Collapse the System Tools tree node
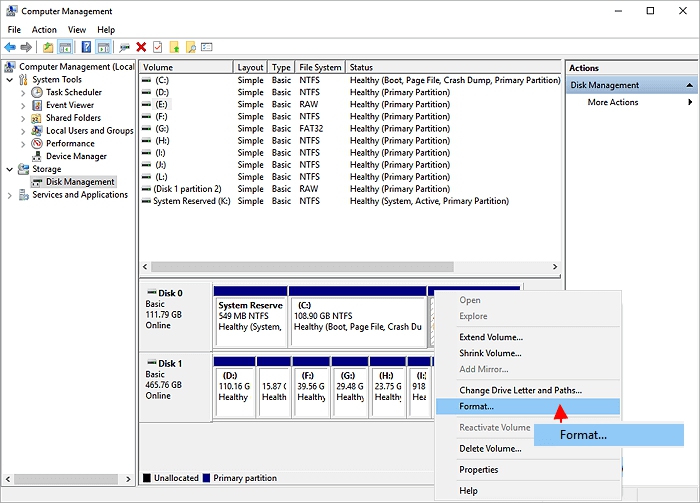Viewport: 700px width, 503px height. (x=10, y=80)
